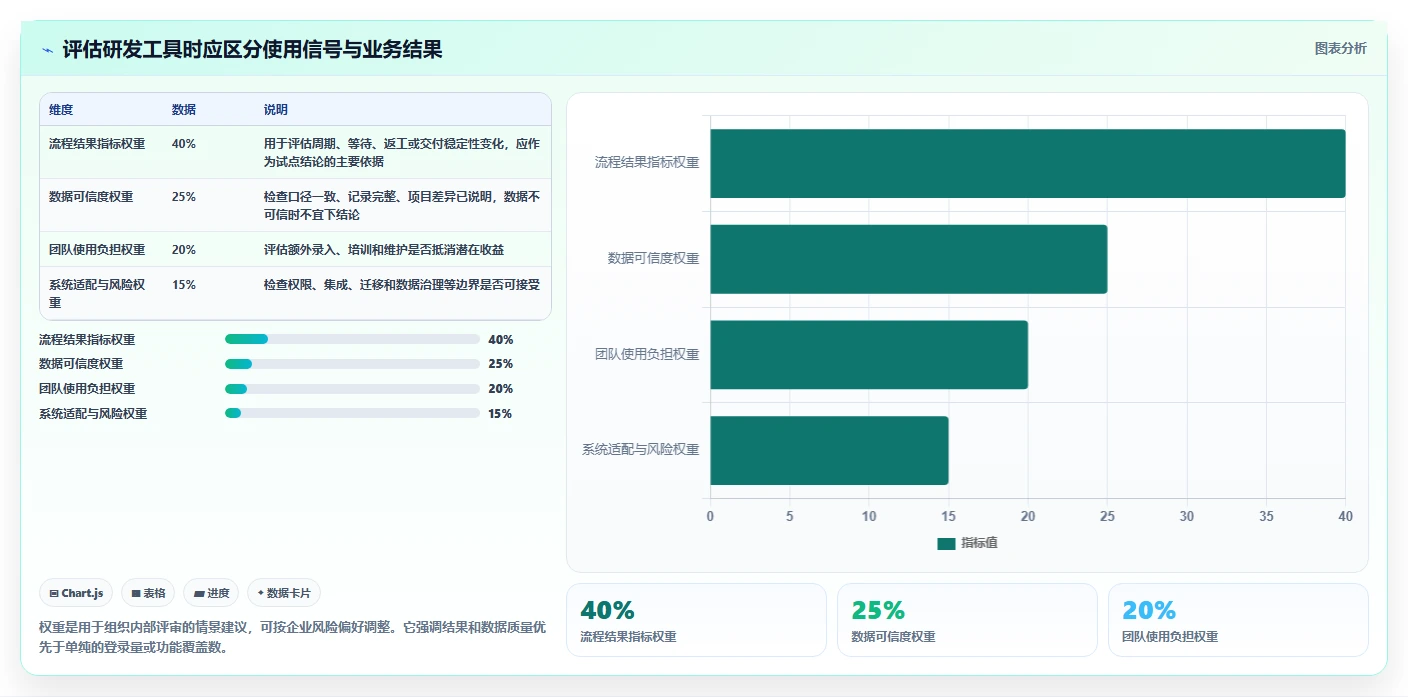1408x697 pixels.
Task: Click the 25% value beside the progress bar
Action: click(x=500, y=364)
